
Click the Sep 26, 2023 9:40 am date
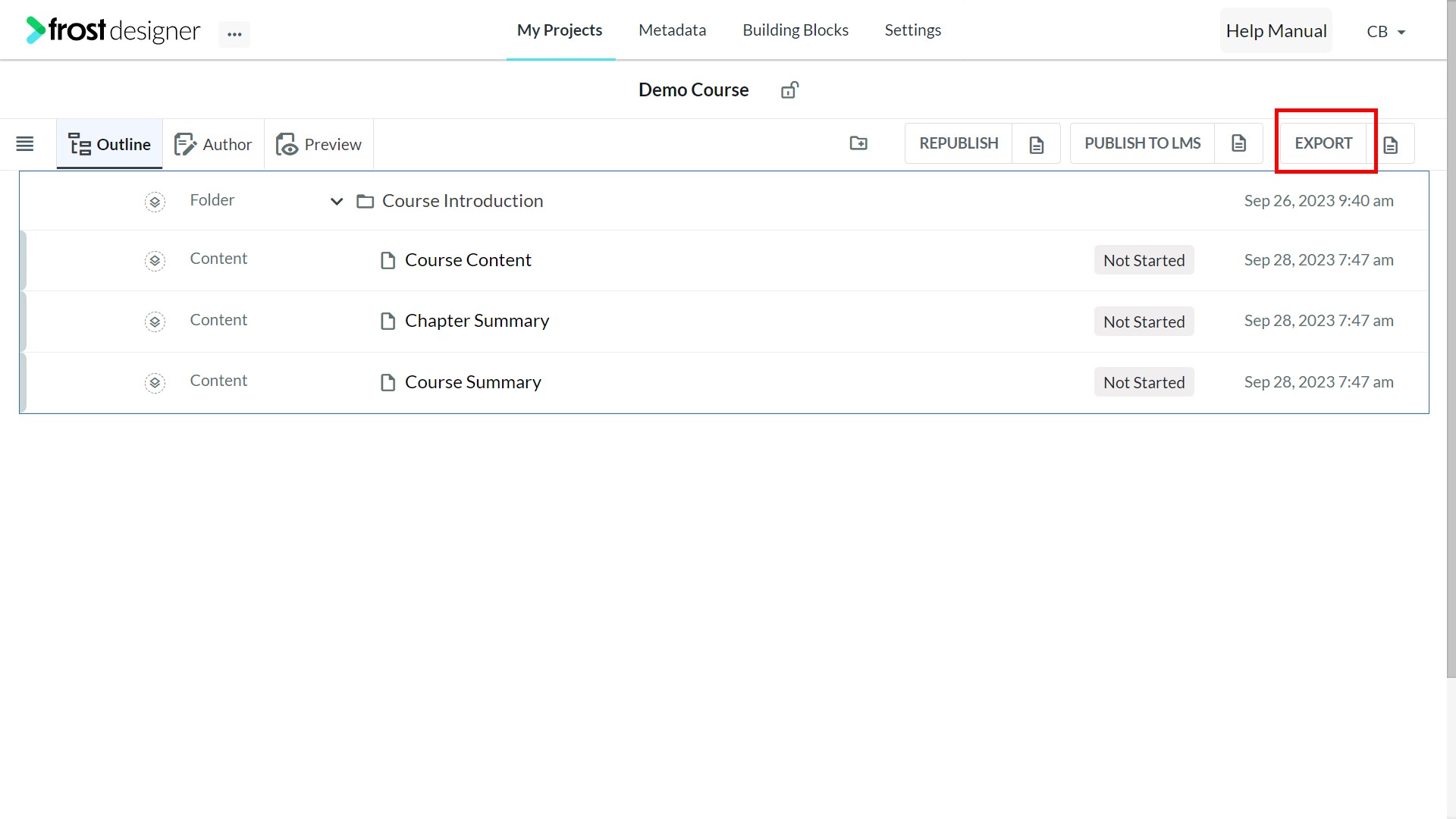[x=1319, y=201]
